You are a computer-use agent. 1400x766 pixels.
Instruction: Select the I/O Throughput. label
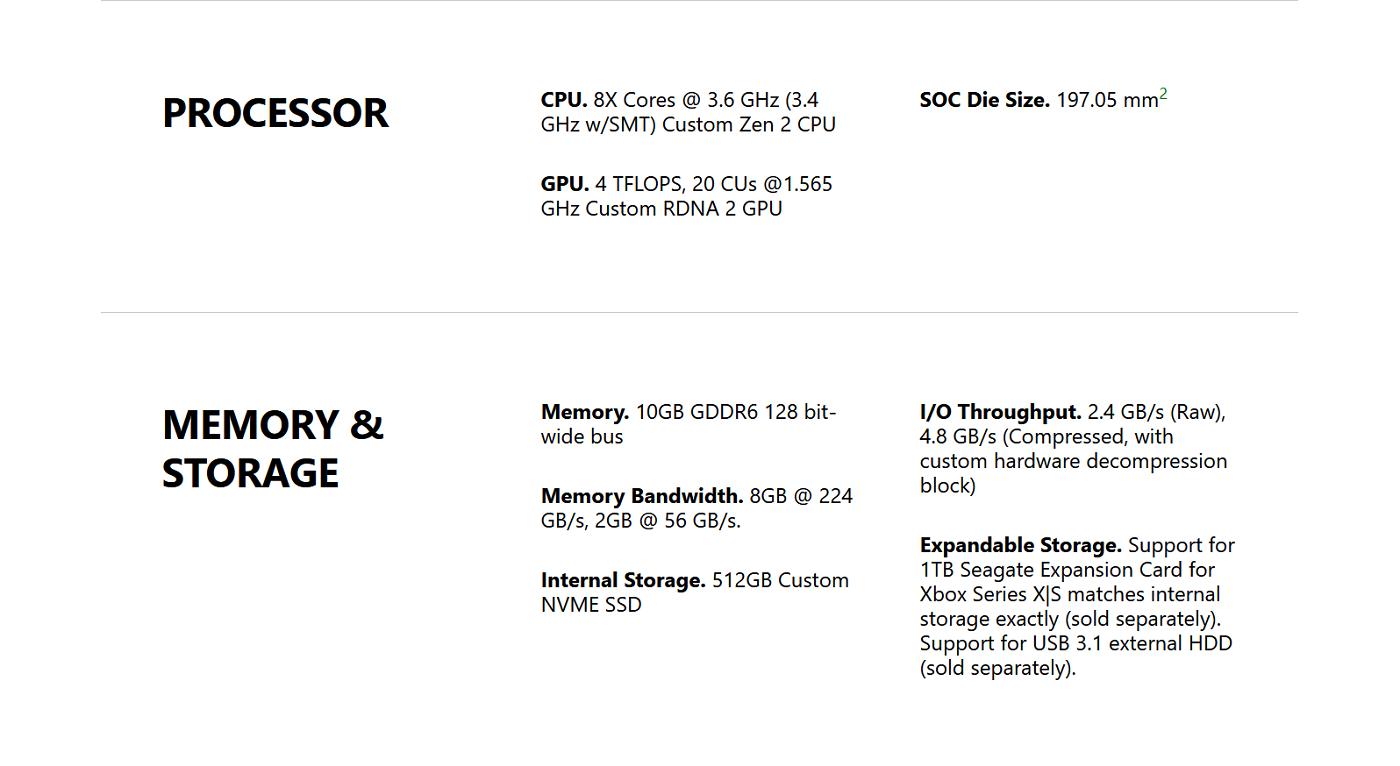click(x=1001, y=412)
